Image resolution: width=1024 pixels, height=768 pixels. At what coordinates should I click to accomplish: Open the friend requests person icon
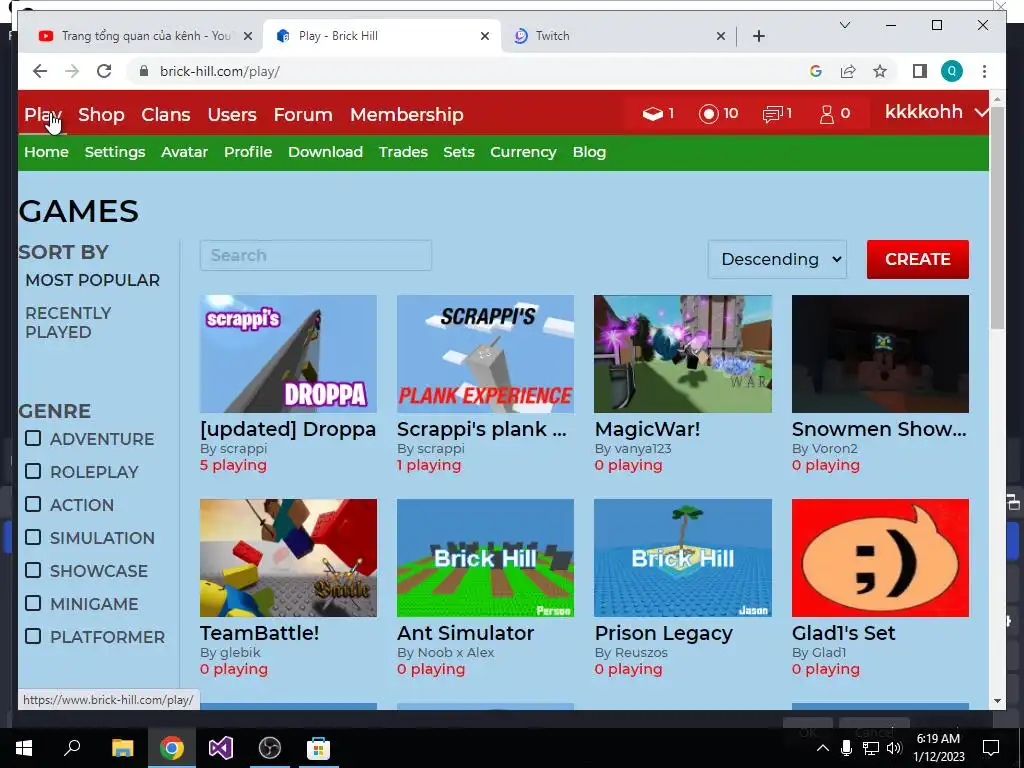827,114
